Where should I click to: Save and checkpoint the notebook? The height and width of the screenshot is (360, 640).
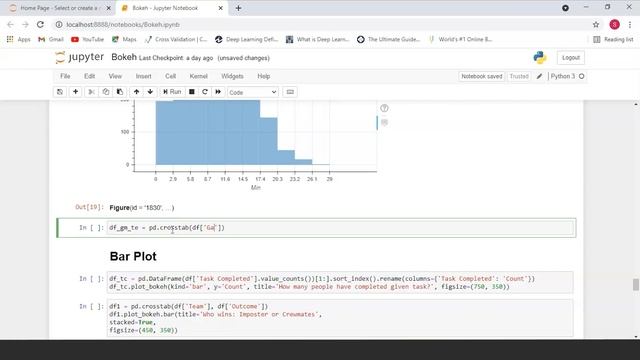click(60, 92)
